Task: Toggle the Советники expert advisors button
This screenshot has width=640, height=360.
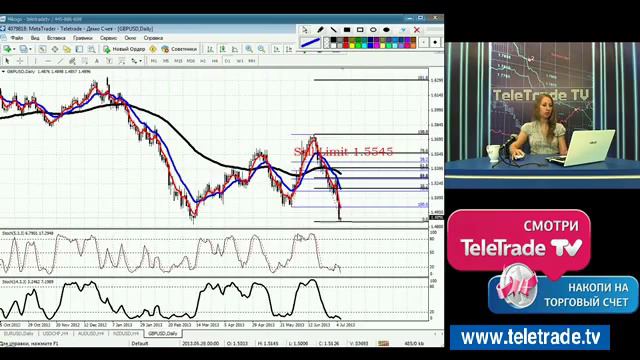Action: (x=179, y=49)
